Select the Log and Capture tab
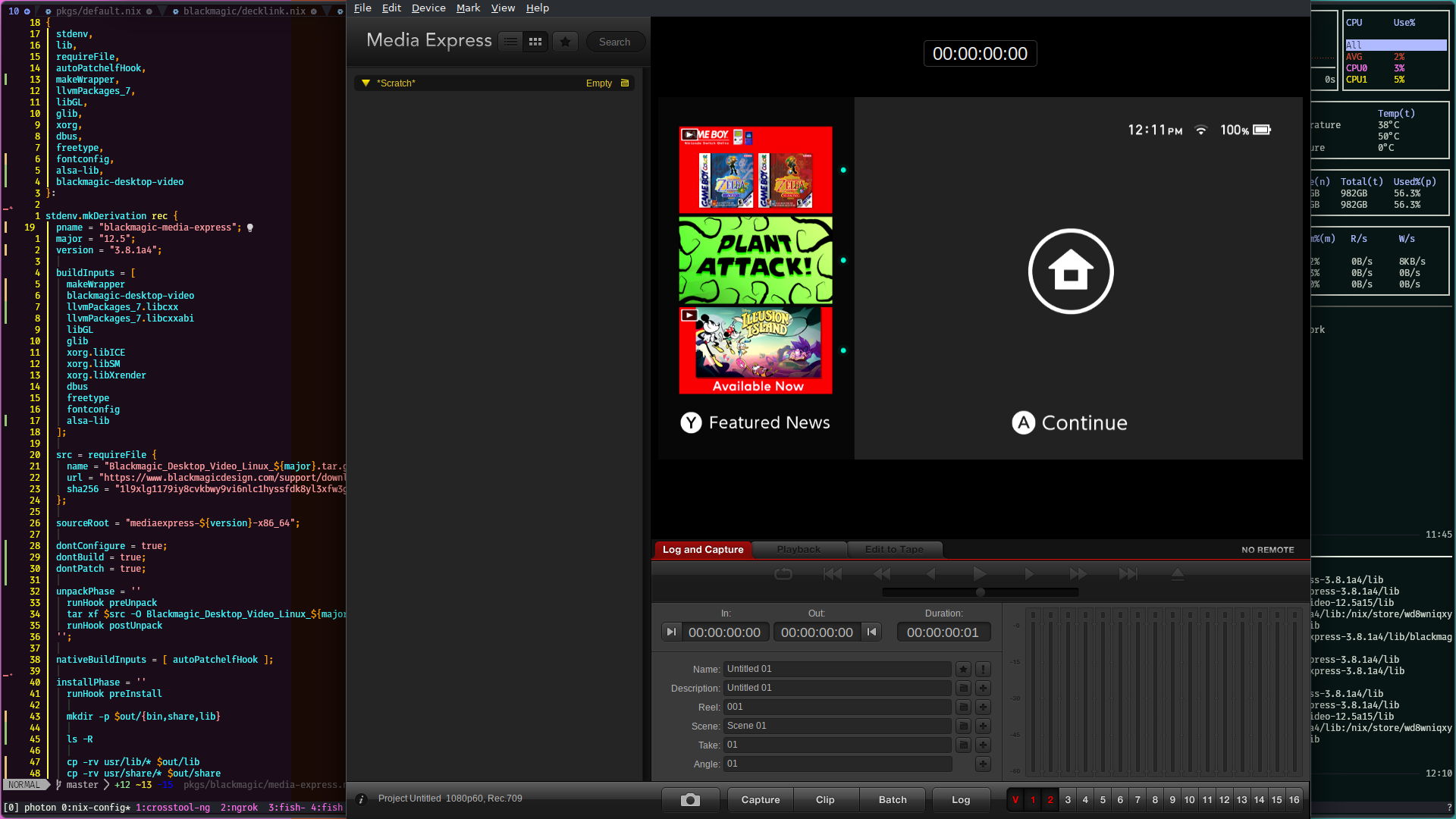The image size is (1456, 819). [703, 550]
